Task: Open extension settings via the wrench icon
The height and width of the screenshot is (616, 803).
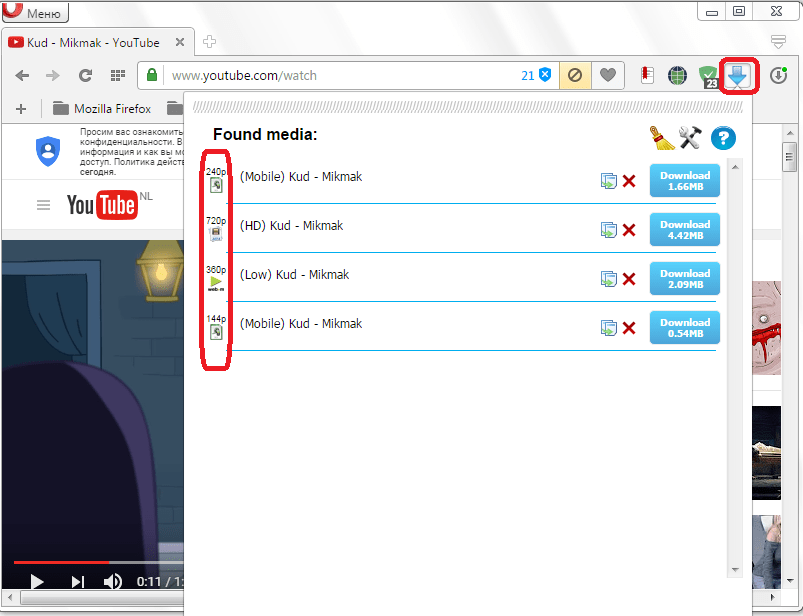Action: (689, 138)
